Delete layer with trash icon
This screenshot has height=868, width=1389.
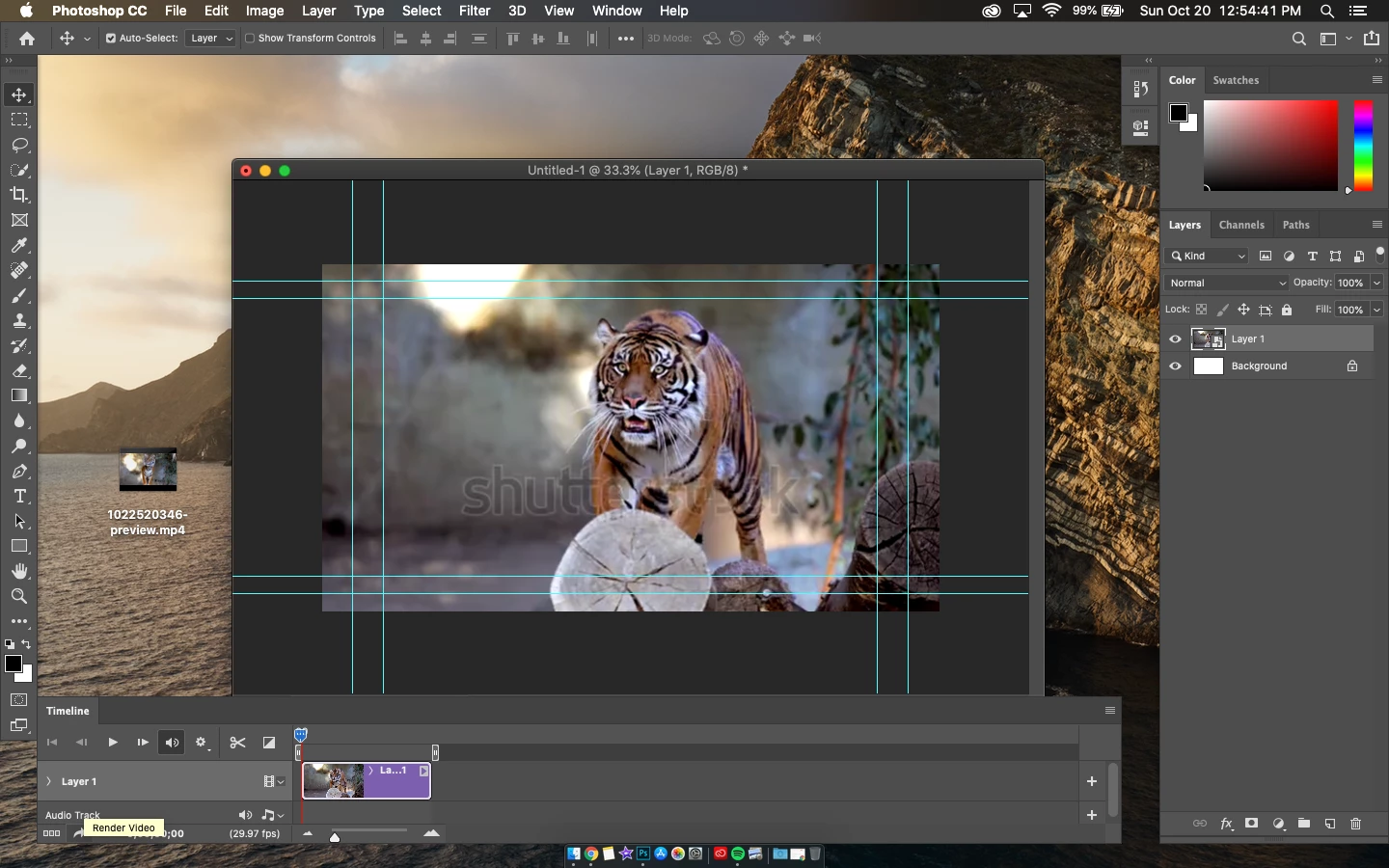tap(1355, 824)
